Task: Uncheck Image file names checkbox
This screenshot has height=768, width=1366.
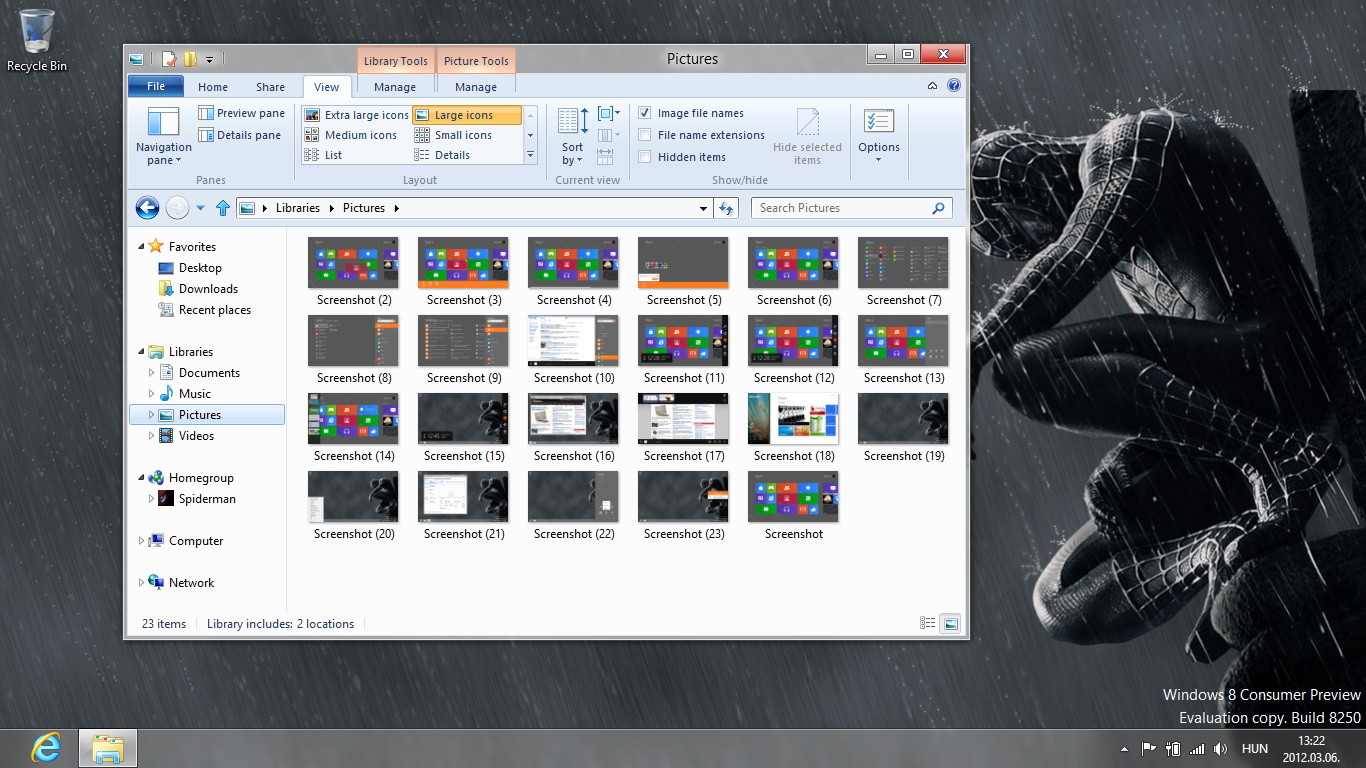Action: pyautogui.click(x=645, y=113)
